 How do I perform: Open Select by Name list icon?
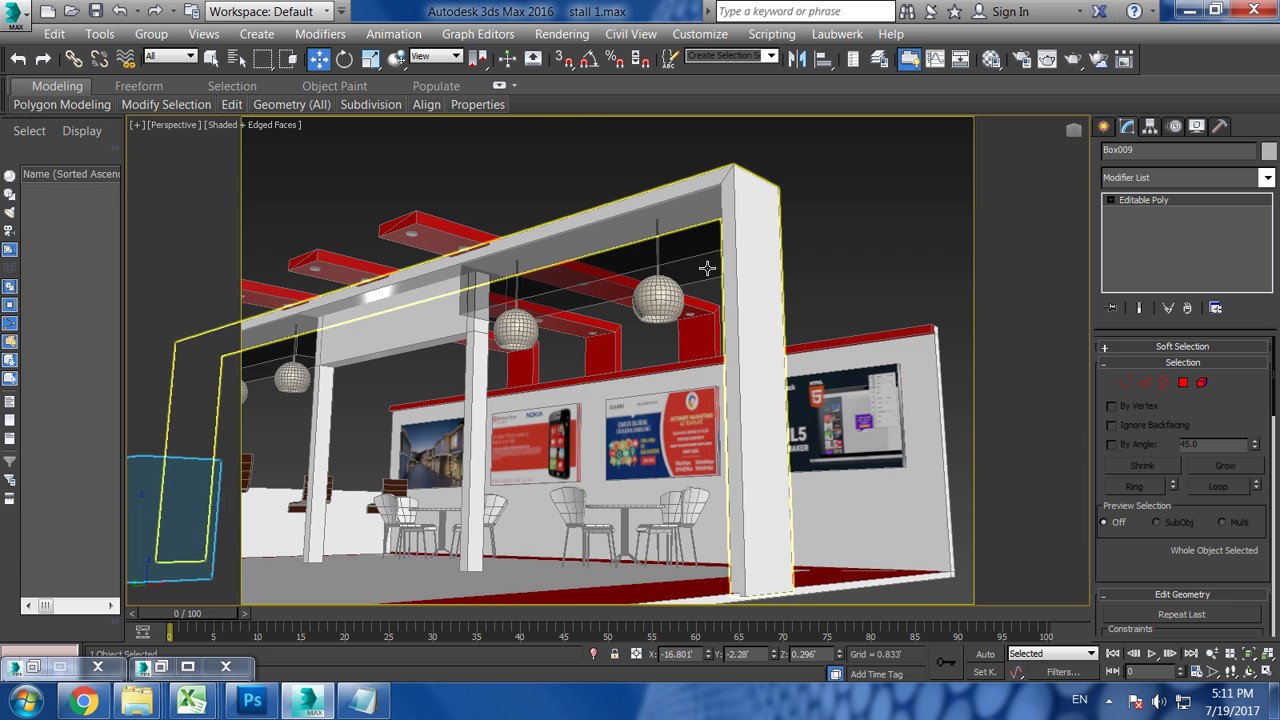coord(236,59)
